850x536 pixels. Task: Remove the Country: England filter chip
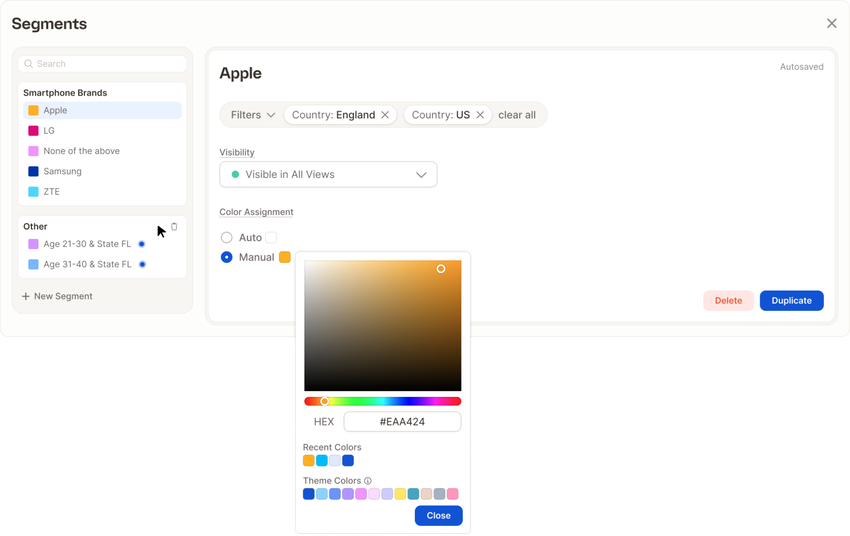pos(385,115)
